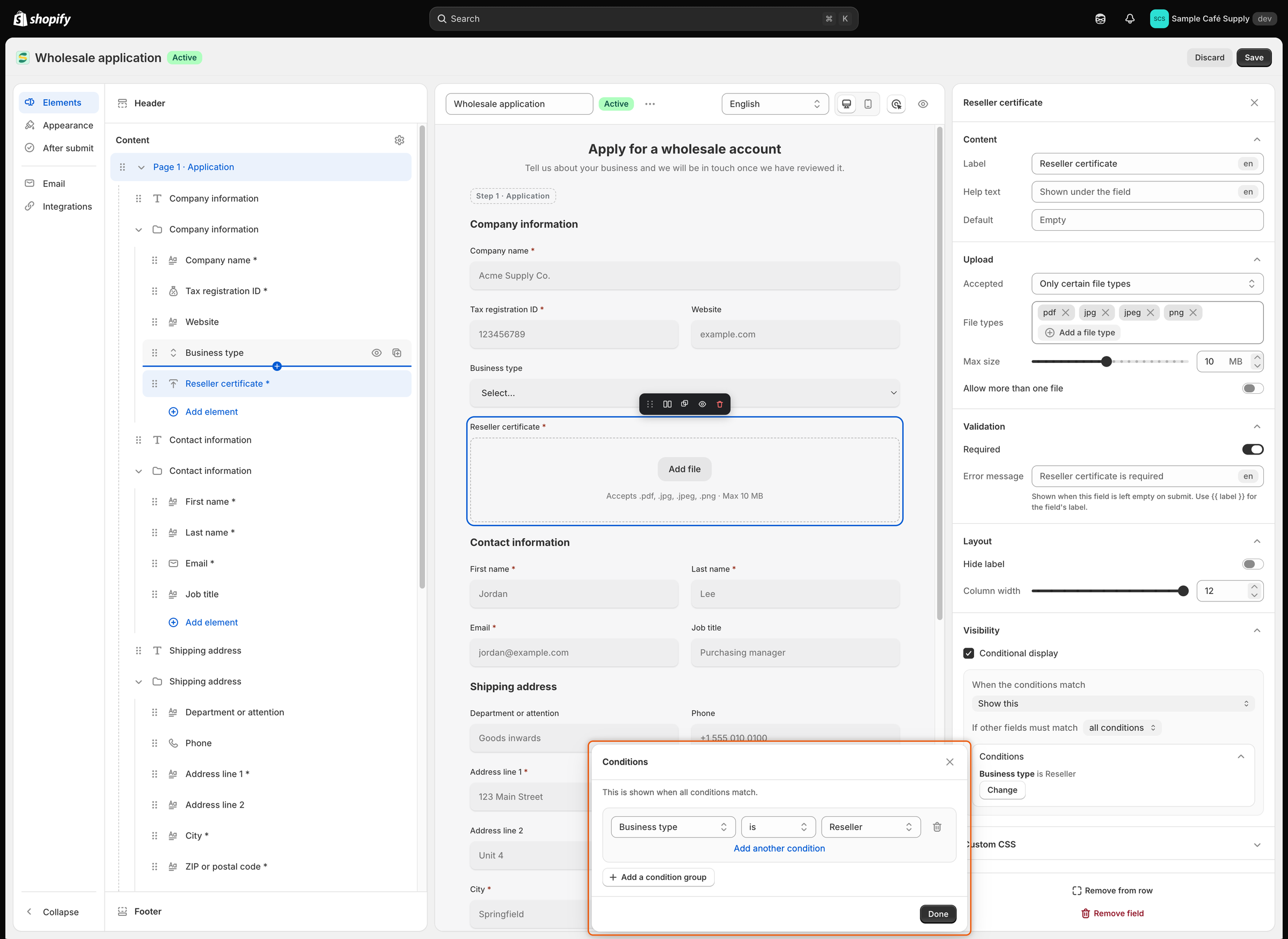This screenshot has width=1288, height=939.
Task: Toggle form preview eye icon
Action: point(923,104)
